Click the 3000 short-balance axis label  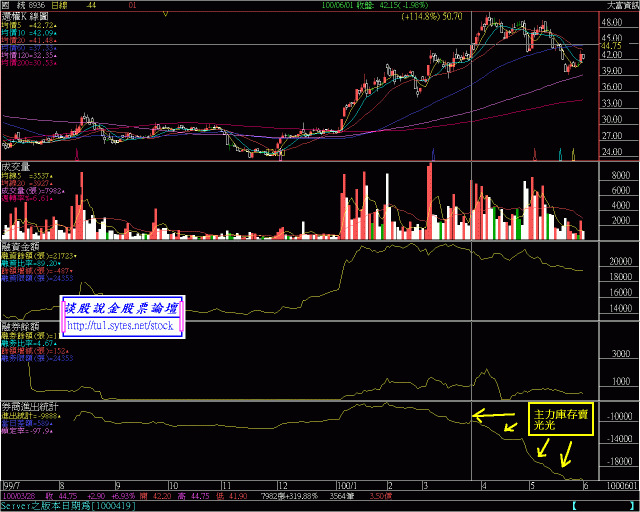(x=621, y=354)
